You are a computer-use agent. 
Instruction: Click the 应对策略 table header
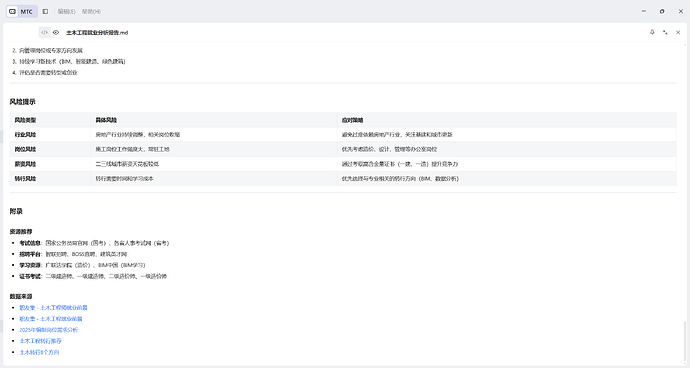[x=506, y=120]
